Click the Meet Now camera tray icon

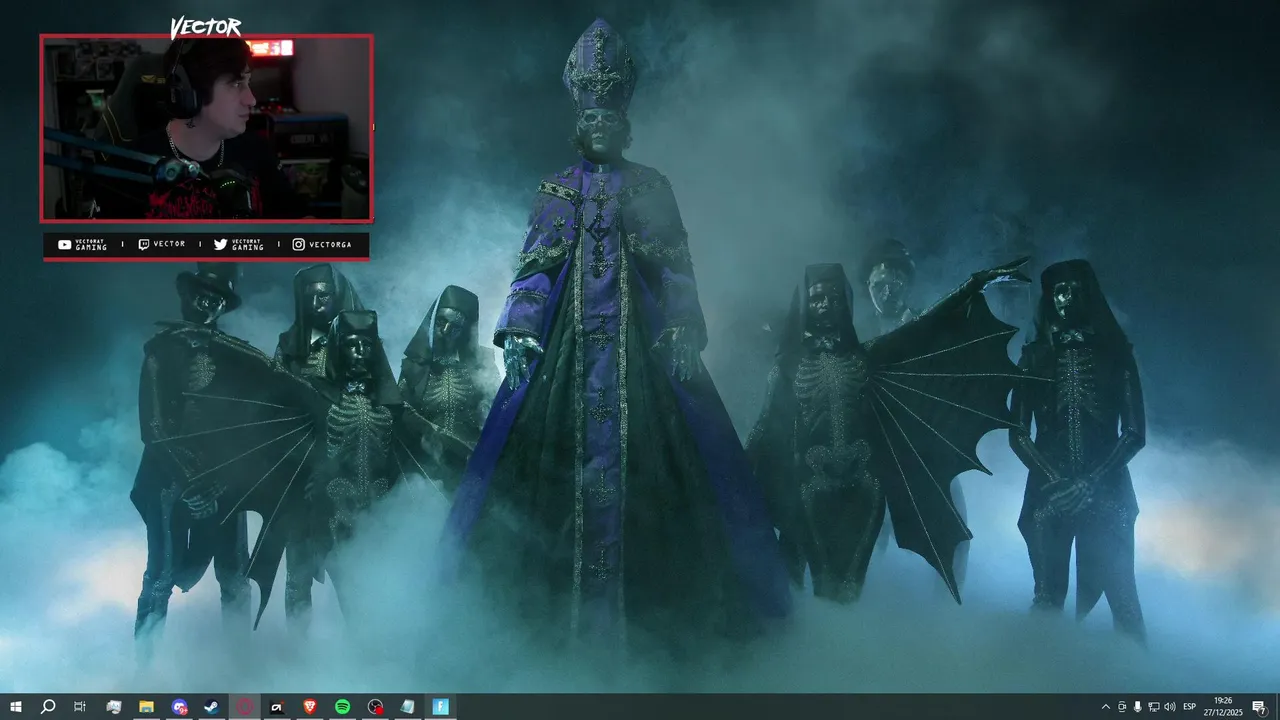(x=1122, y=707)
